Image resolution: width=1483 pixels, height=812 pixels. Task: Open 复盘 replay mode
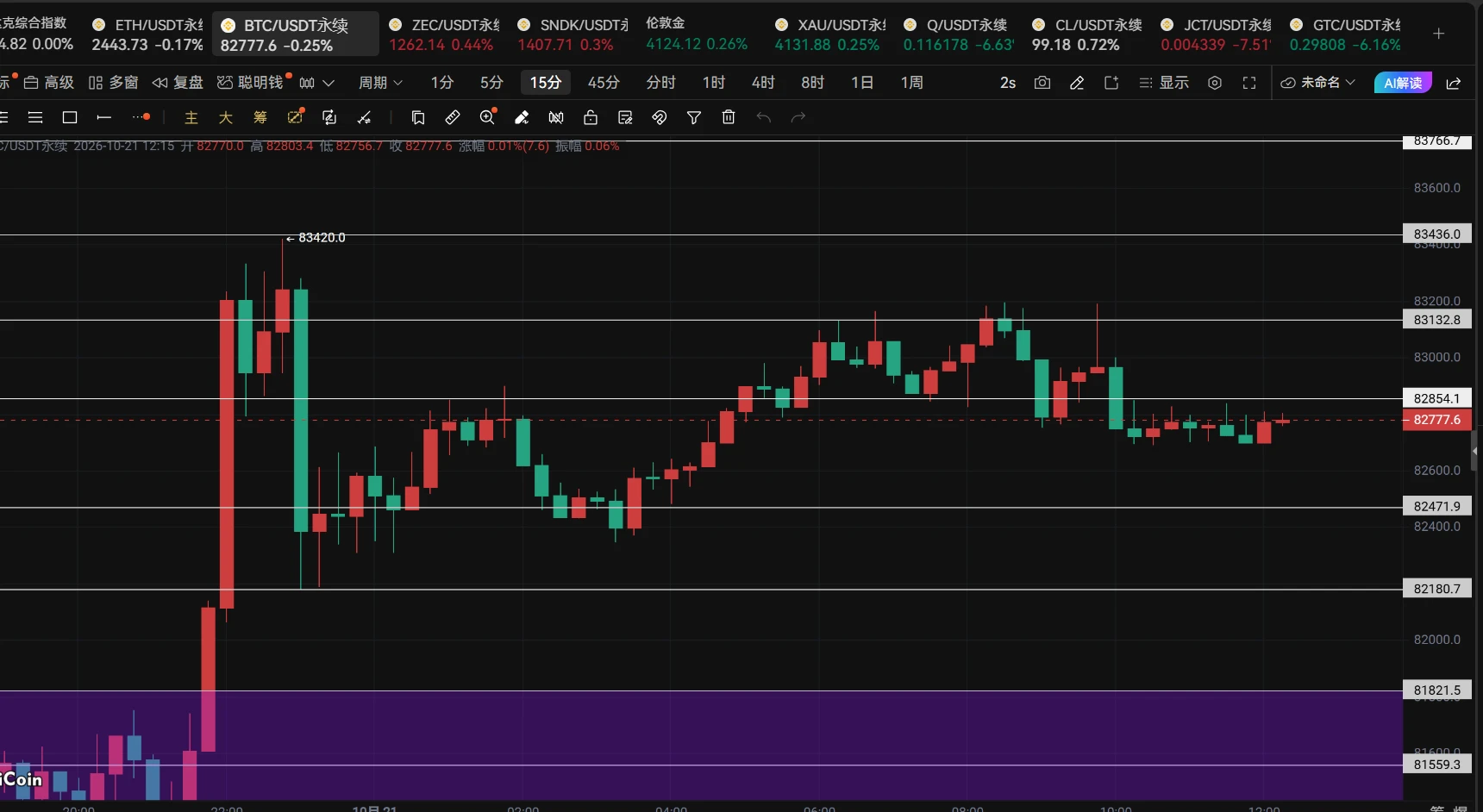(178, 83)
